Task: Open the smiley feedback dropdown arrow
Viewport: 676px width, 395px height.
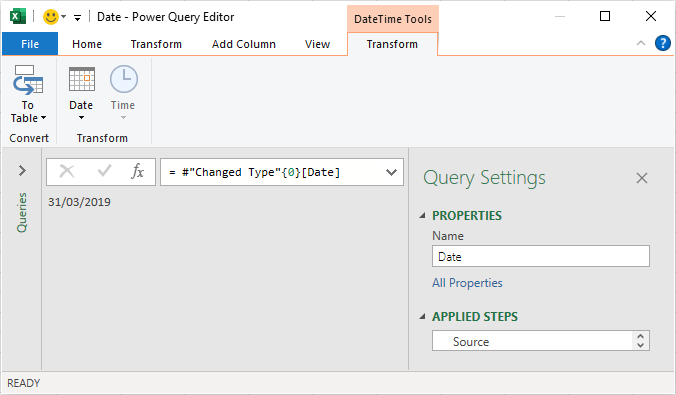Action: point(64,17)
